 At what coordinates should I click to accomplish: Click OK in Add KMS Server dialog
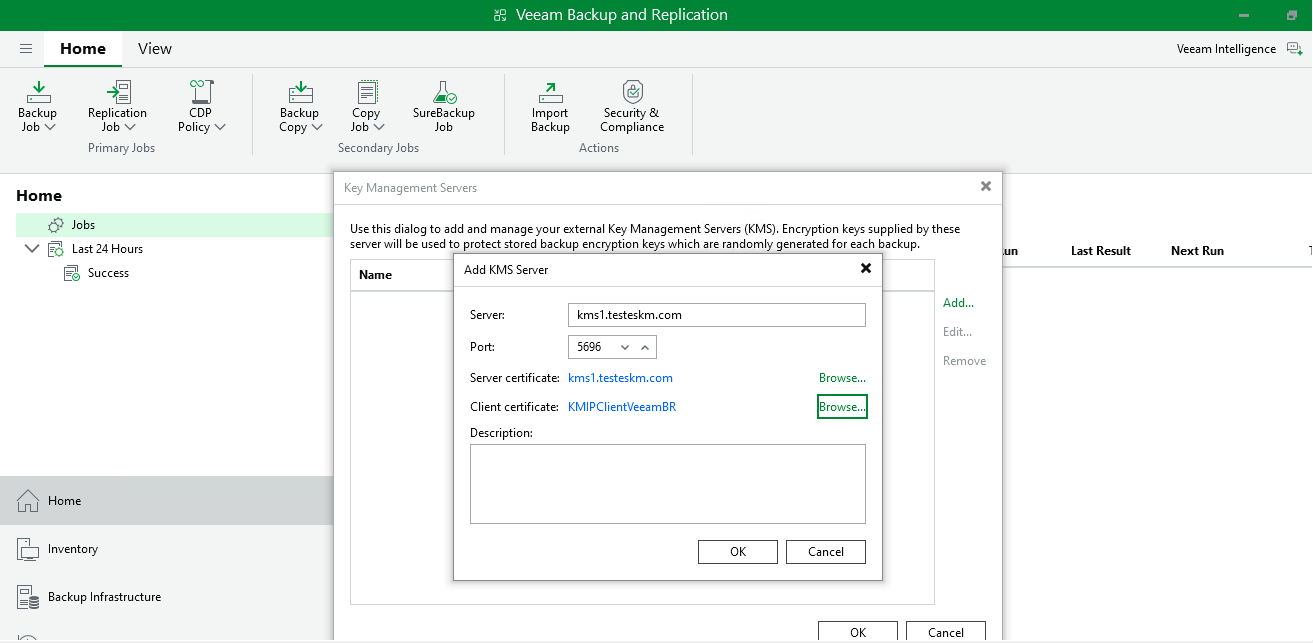(x=738, y=552)
